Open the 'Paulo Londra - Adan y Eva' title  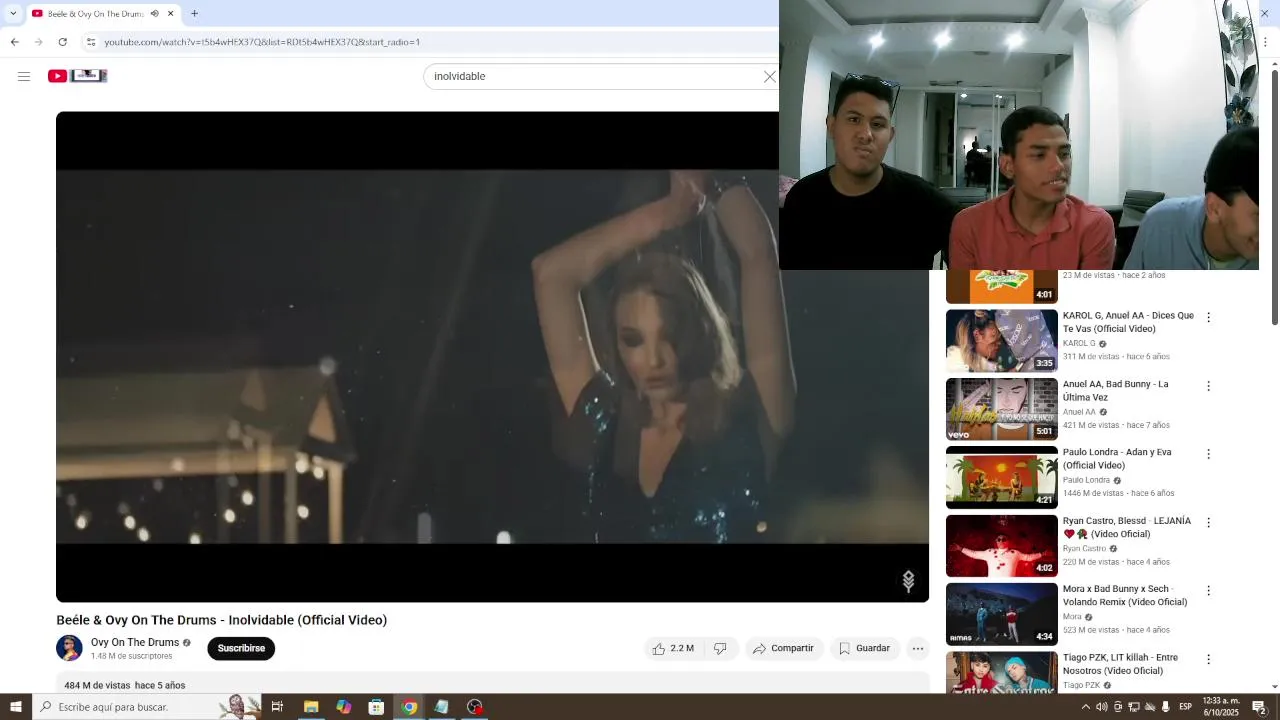[1117, 459]
